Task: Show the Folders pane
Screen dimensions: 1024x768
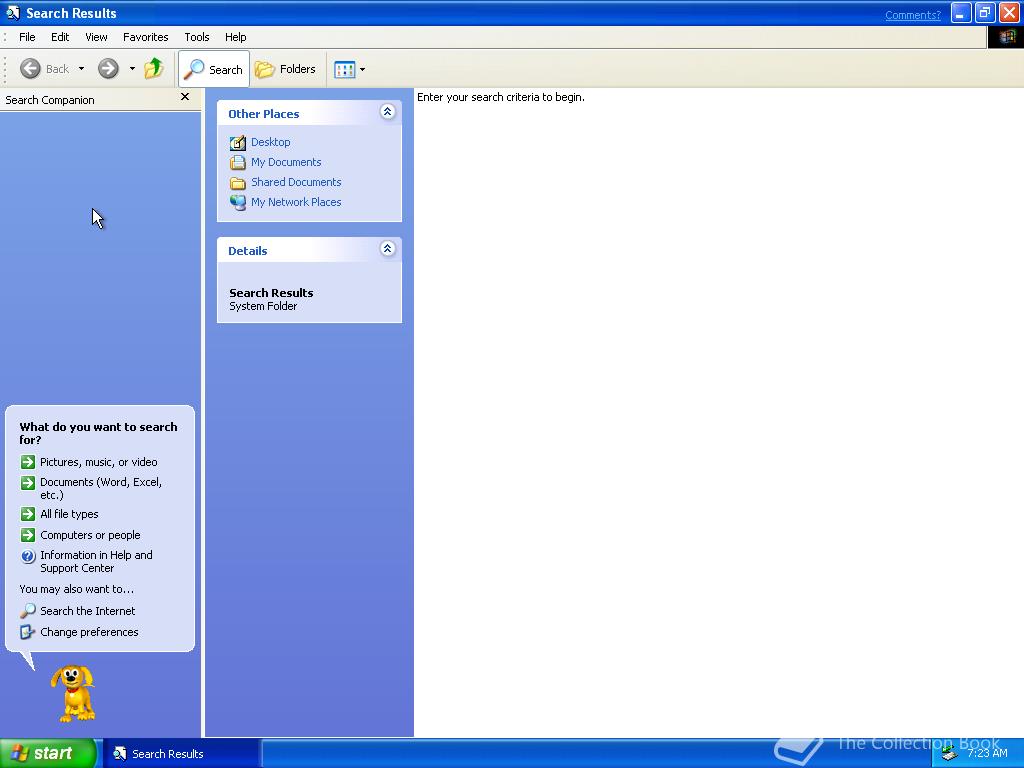Action: coord(285,69)
